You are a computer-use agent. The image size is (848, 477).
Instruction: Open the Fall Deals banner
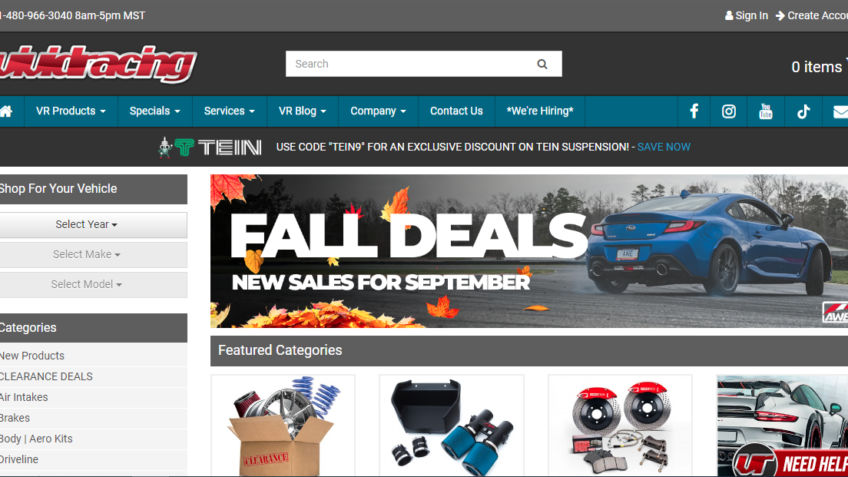(529, 251)
